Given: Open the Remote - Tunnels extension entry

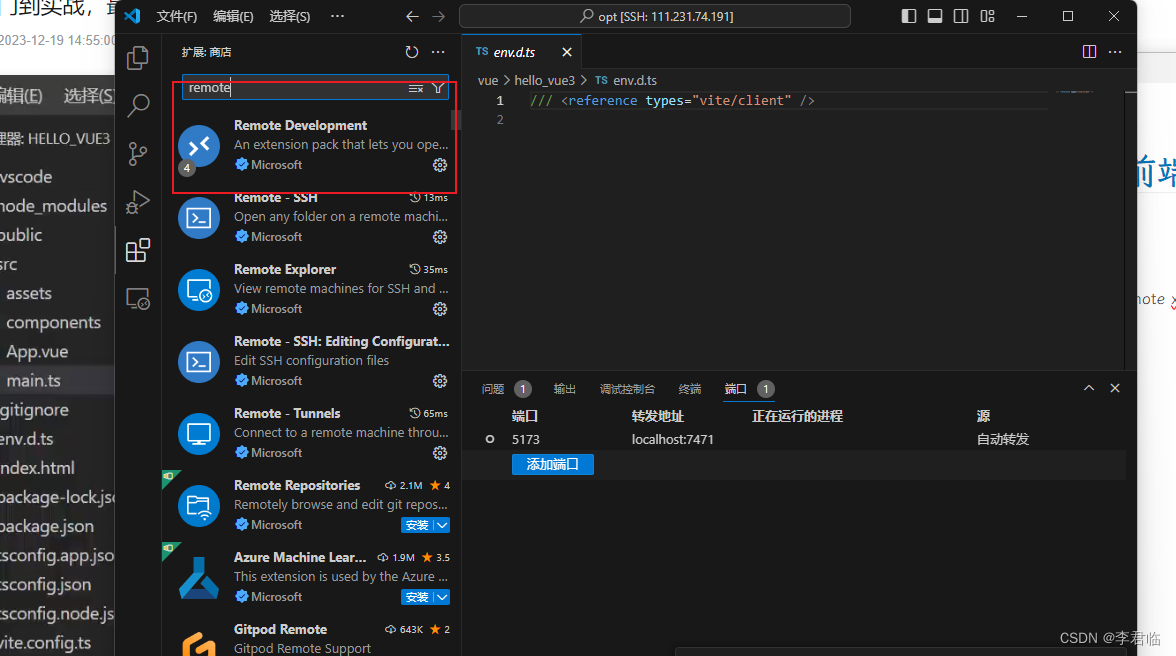Looking at the screenshot, I should [x=313, y=433].
